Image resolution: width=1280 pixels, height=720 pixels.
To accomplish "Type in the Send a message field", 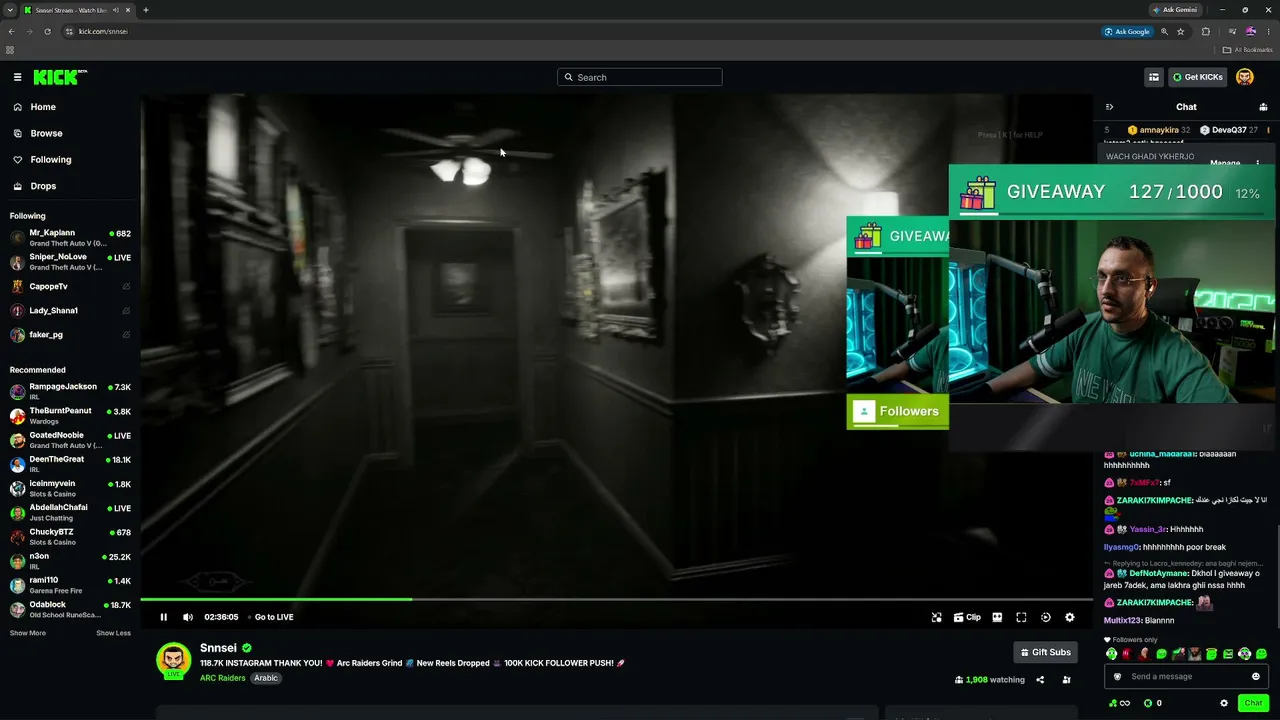I will (x=1186, y=676).
